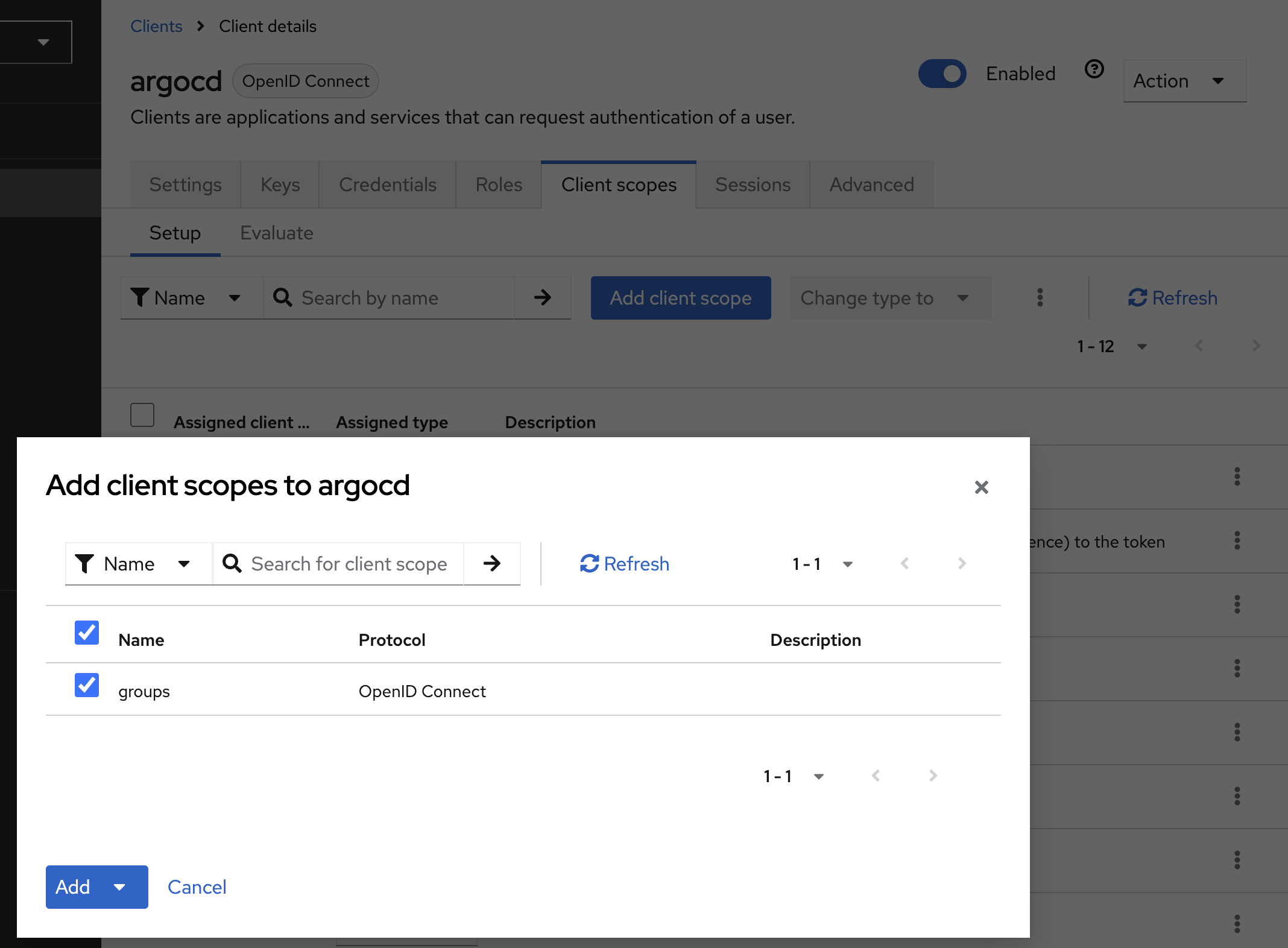Image resolution: width=1288 pixels, height=948 pixels.
Task: Submit client scope search in dialog
Action: point(492,564)
